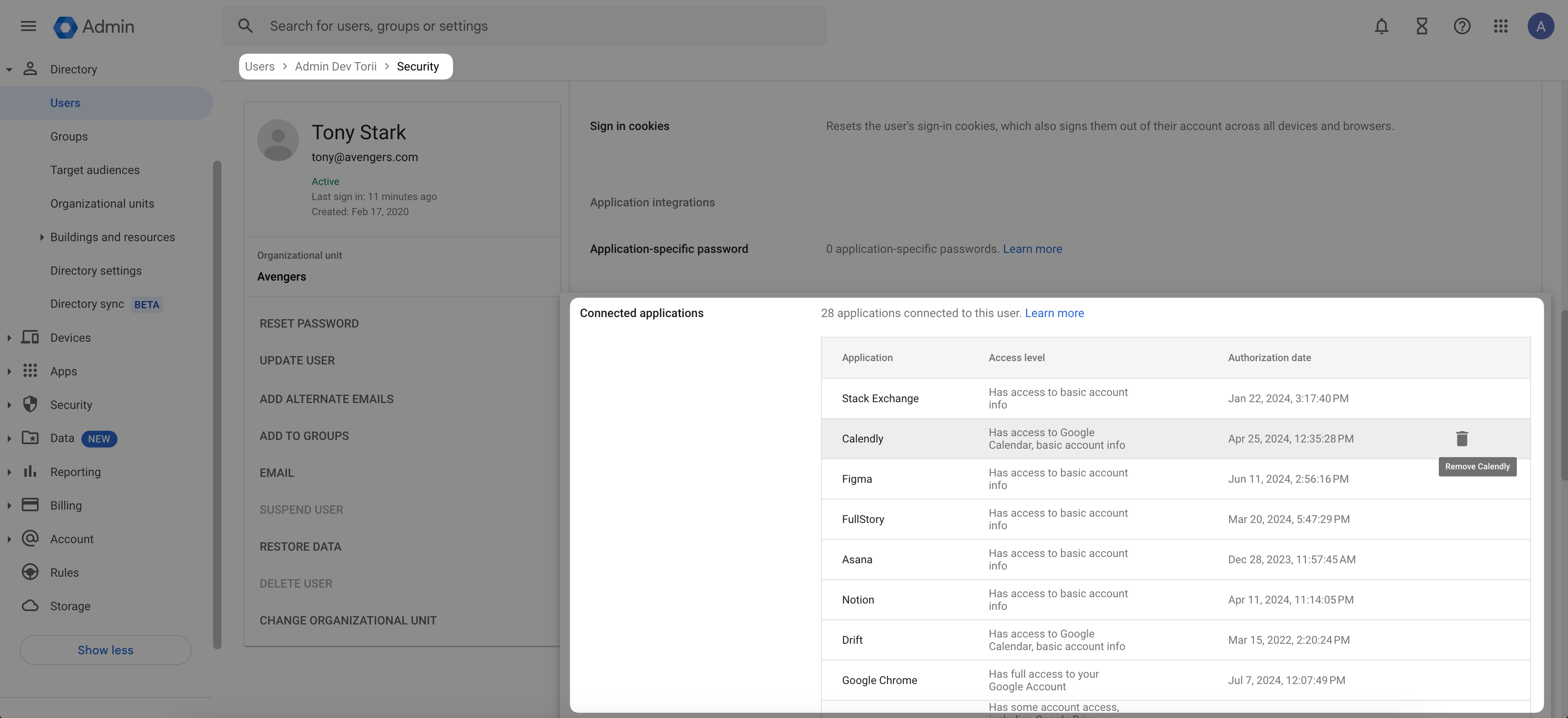This screenshot has height=718, width=1568.
Task: Expand the Reporting section arrow
Action: coord(9,471)
